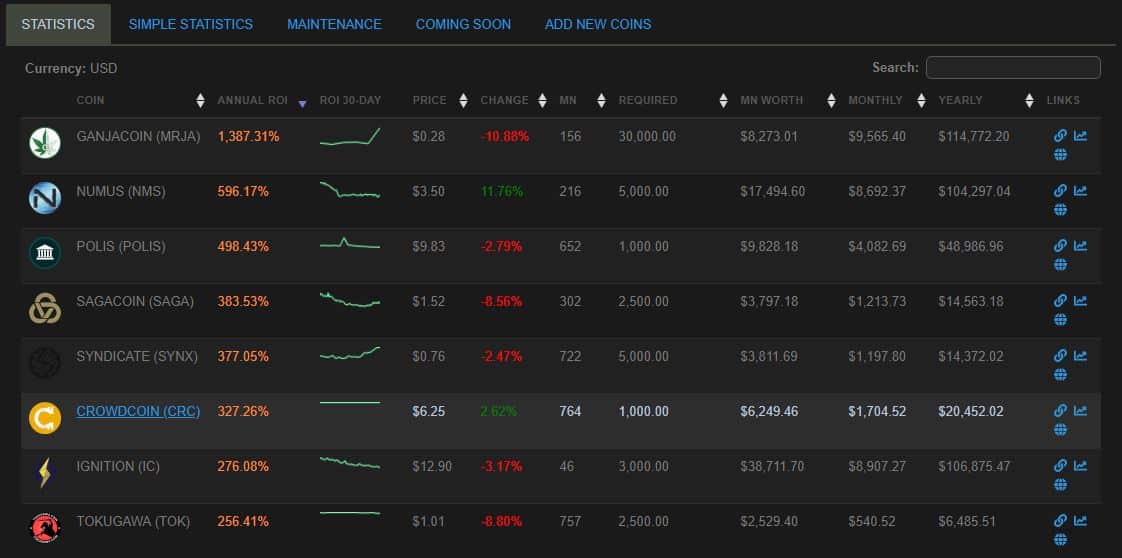The width and height of the screenshot is (1122, 558).
Task: Switch to the SIMPLE STATISTICS tab
Action: (190, 24)
